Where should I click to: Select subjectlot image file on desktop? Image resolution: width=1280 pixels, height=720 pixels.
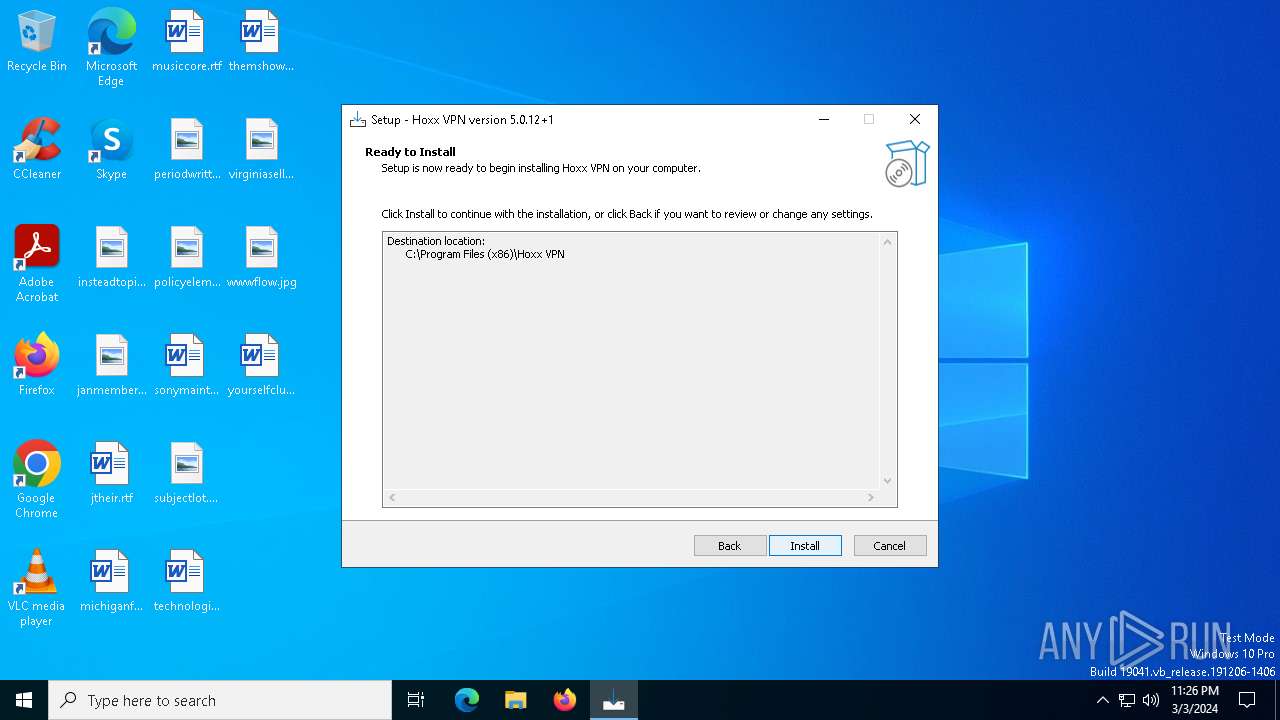click(186, 474)
